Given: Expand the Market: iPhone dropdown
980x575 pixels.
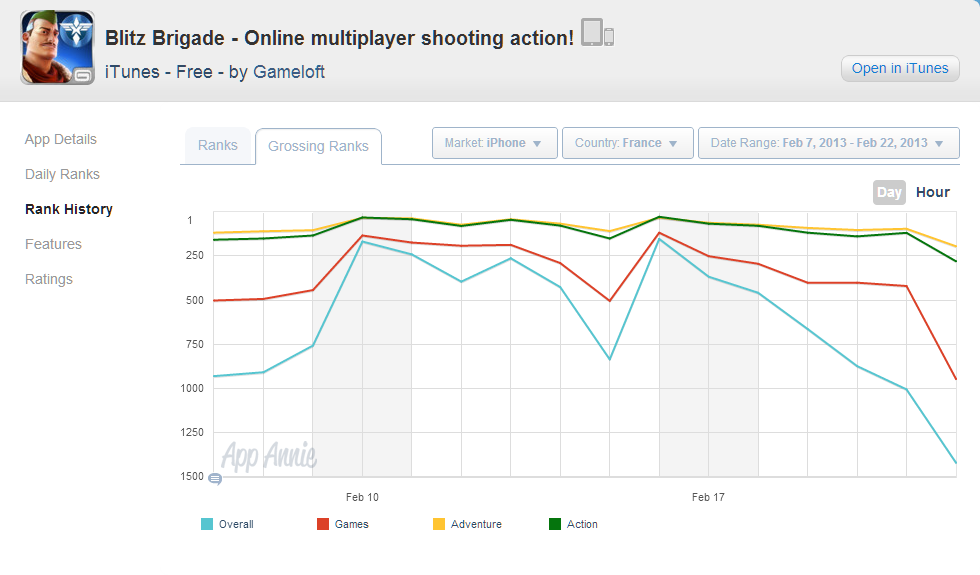Looking at the screenshot, I should 494,143.
